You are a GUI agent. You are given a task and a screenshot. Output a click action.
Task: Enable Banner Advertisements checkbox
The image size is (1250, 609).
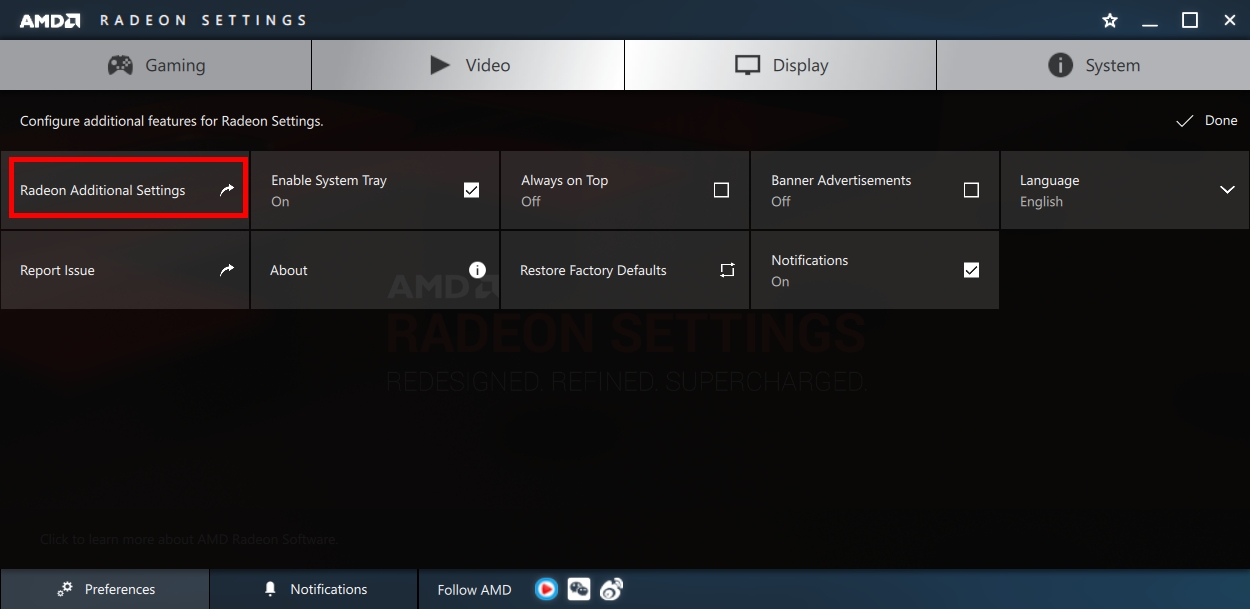[x=971, y=190]
